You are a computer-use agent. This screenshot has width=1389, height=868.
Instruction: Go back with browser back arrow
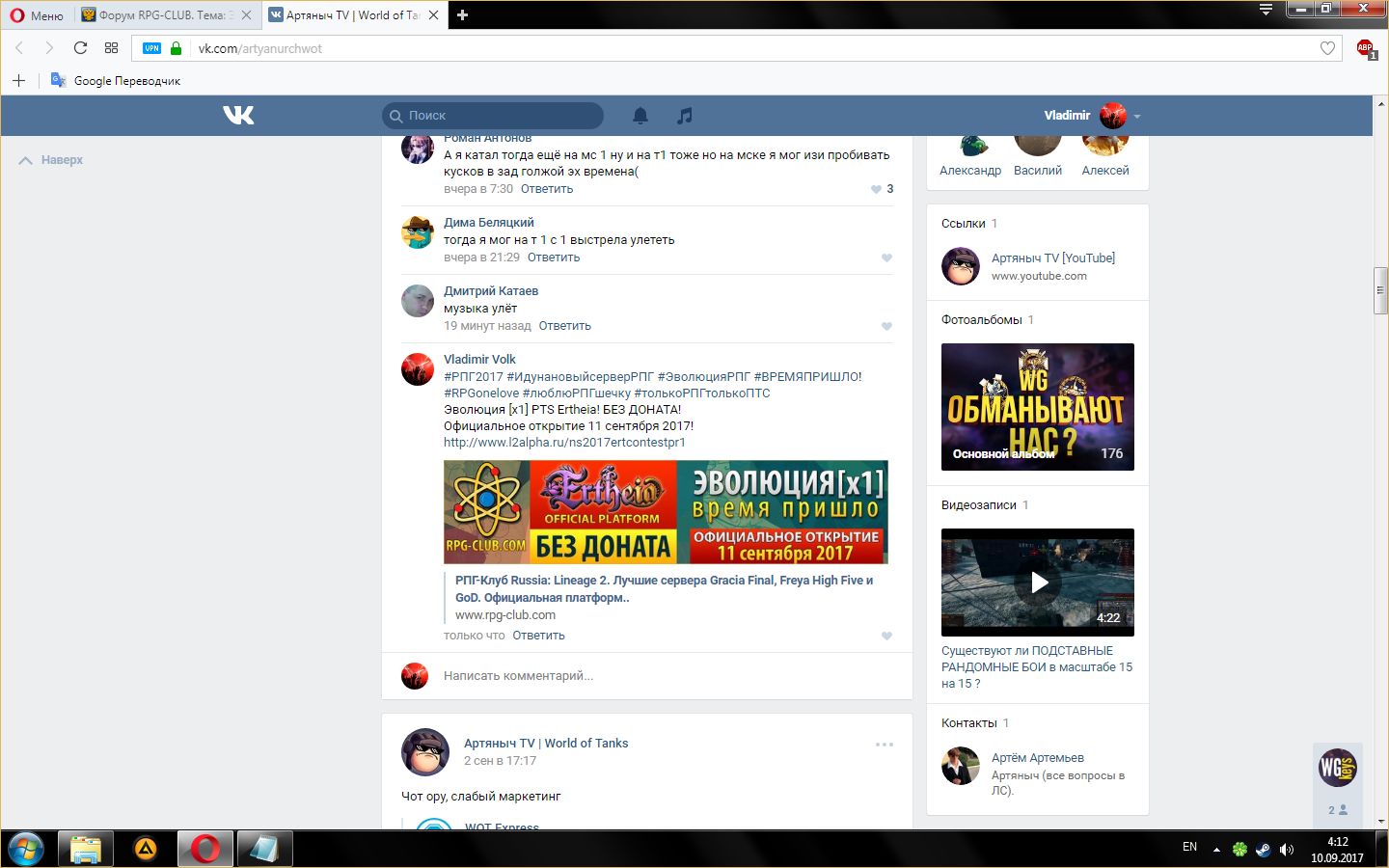pos(19,48)
